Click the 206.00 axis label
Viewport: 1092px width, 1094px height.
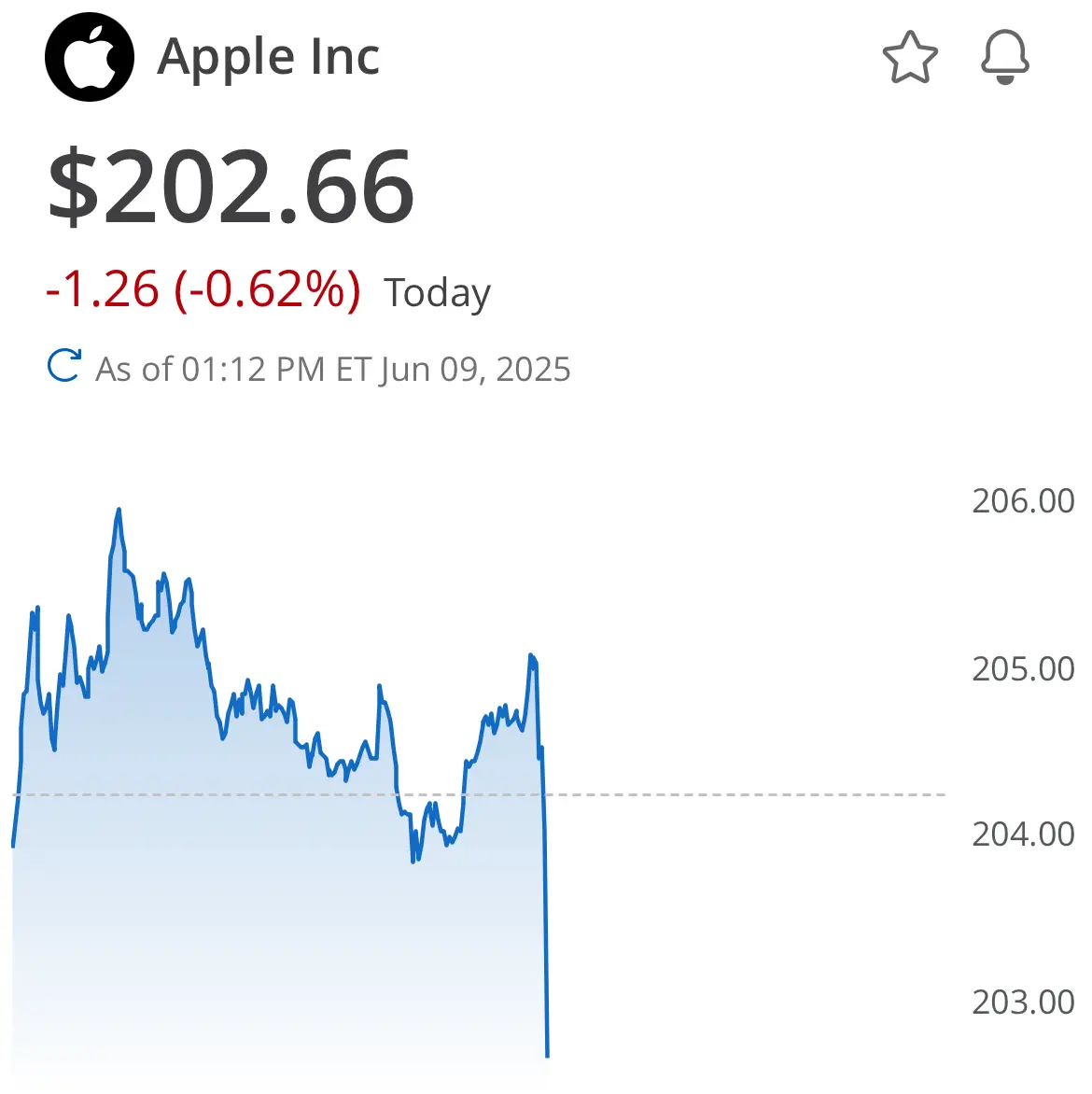[1023, 501]
